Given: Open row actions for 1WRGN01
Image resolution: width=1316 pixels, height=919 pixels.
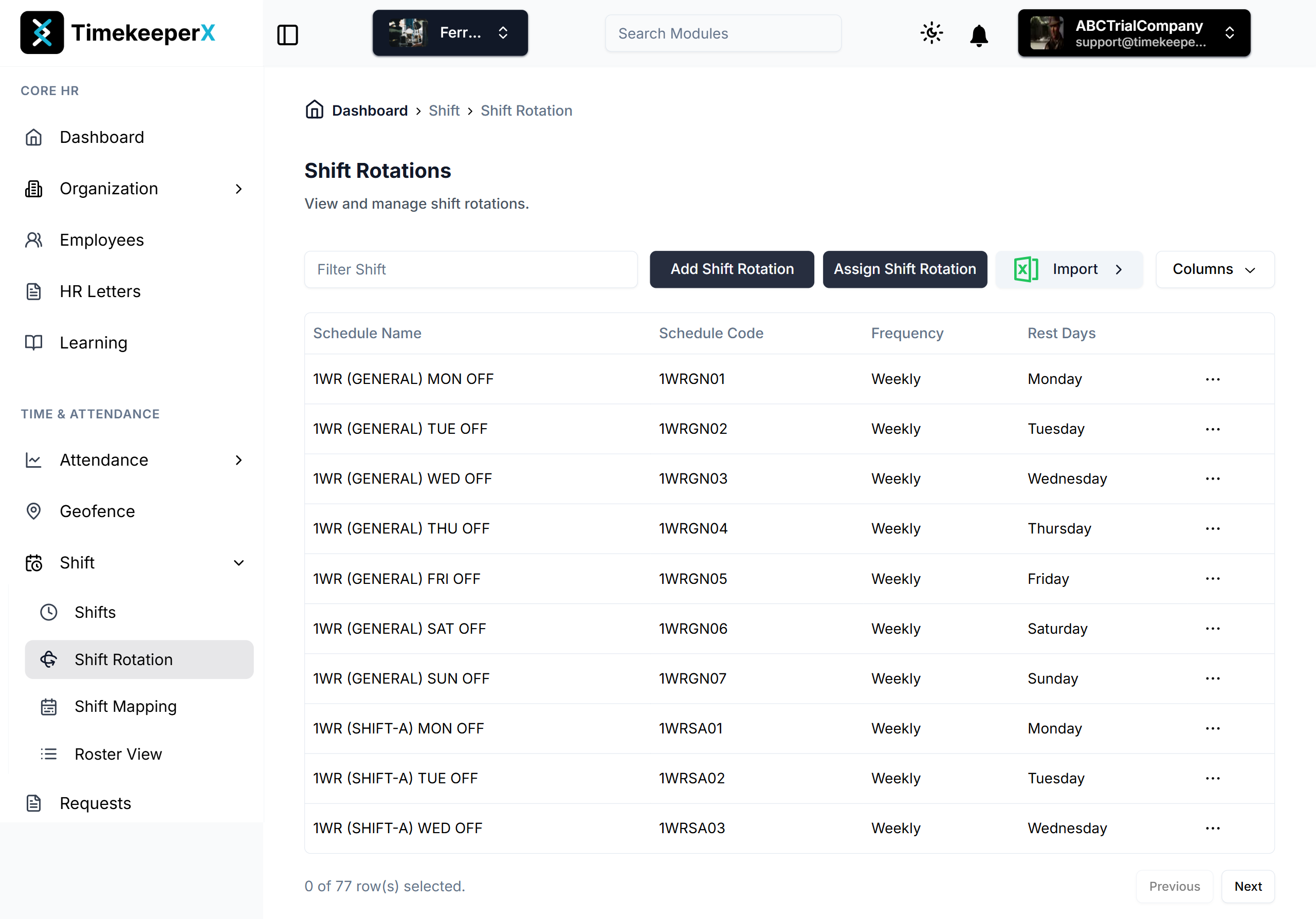Looking at the screenshot, I should (x=1212, y=379).
